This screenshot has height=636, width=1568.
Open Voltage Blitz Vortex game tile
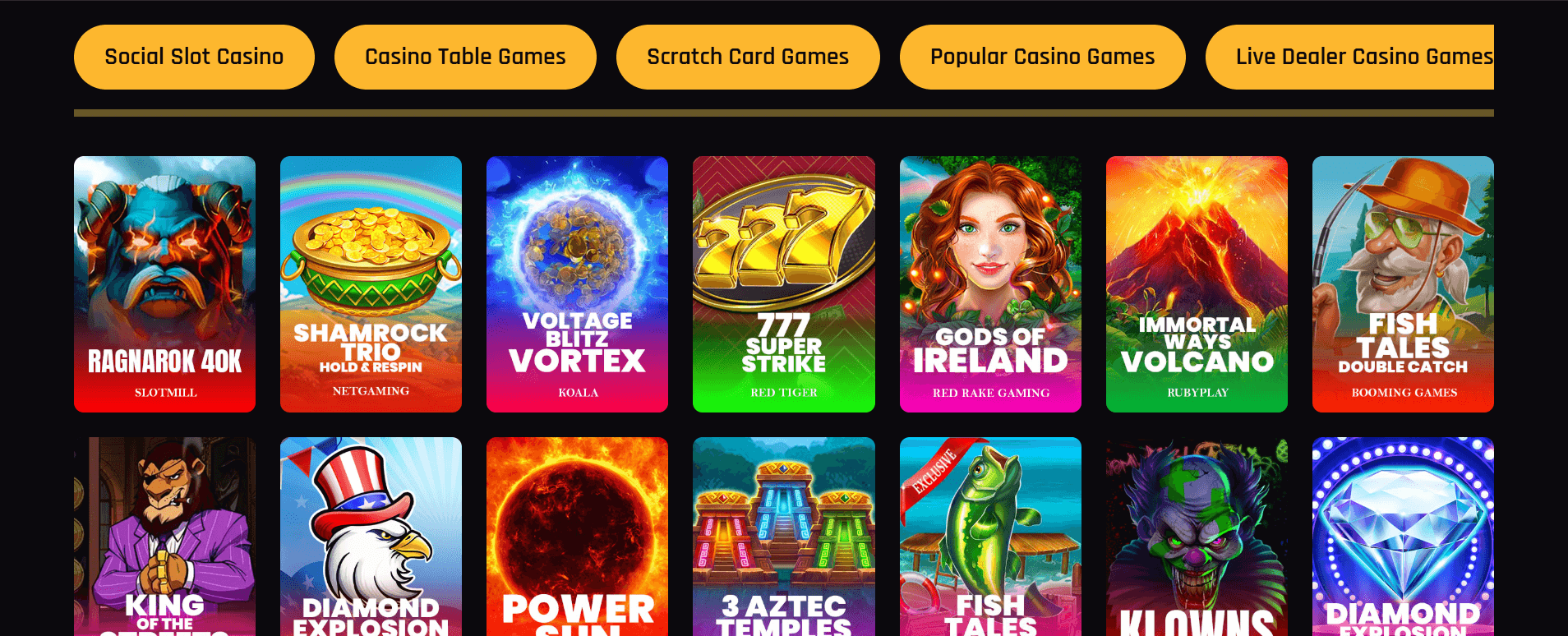[x=577, y=284]
